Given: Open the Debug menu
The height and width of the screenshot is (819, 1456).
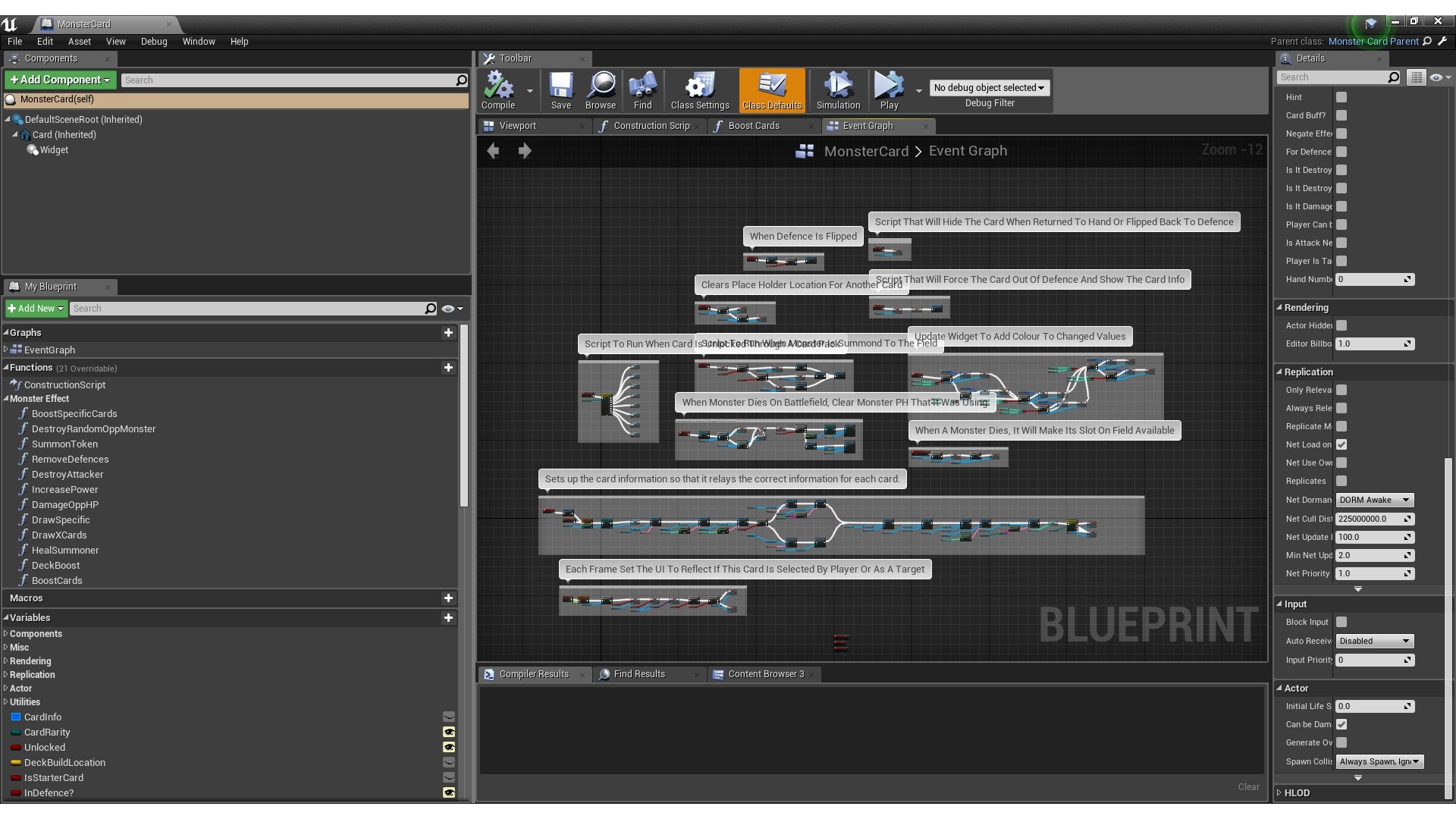Looking at the screenshot, I should (154, 42).
